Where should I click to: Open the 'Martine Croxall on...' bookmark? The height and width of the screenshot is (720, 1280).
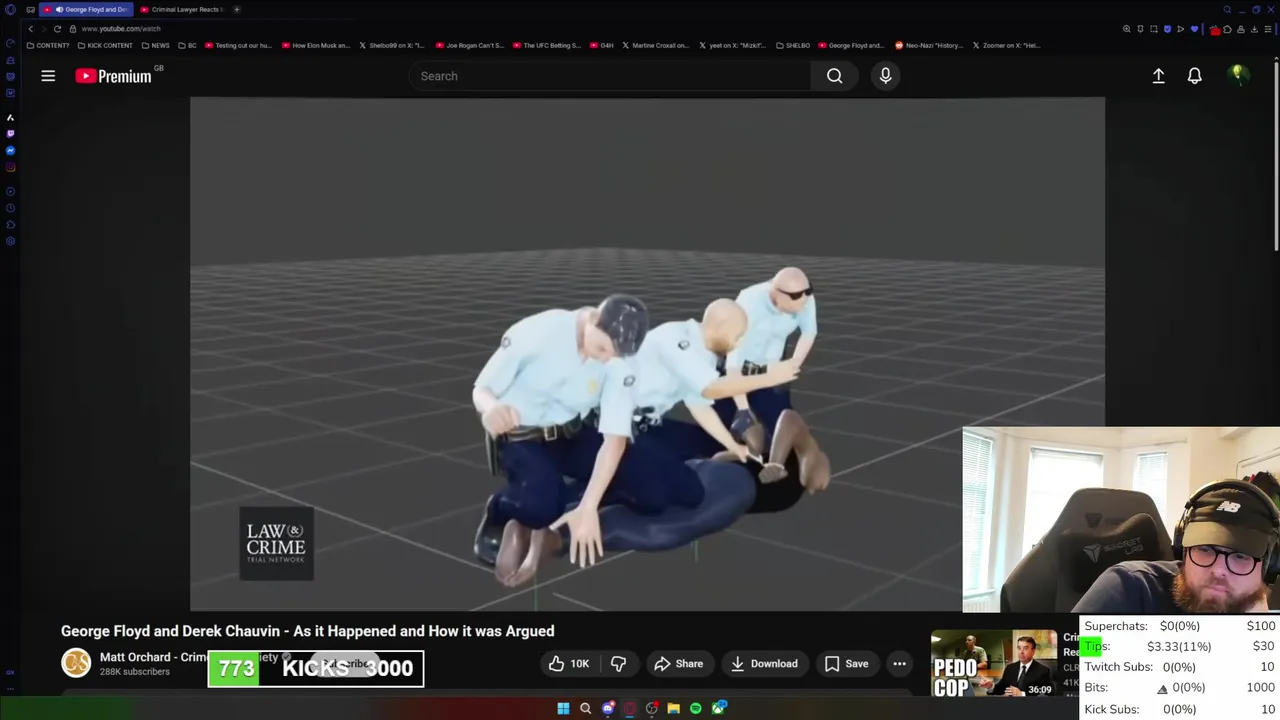[655, 45]
